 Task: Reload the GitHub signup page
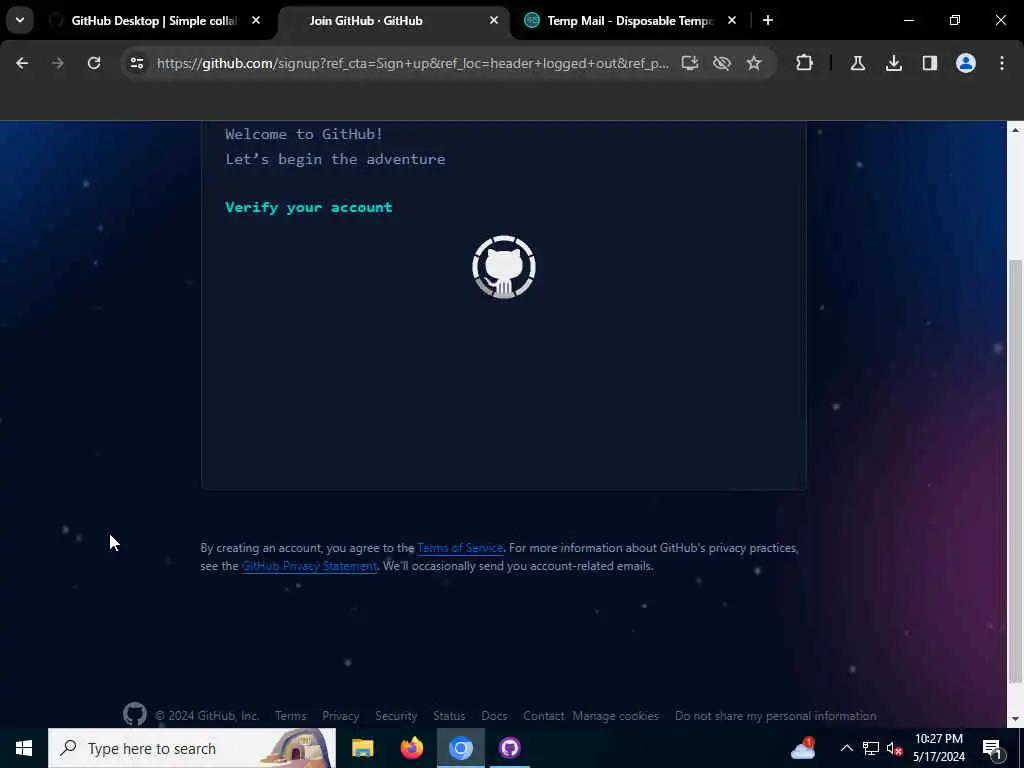tap(94, 63)
